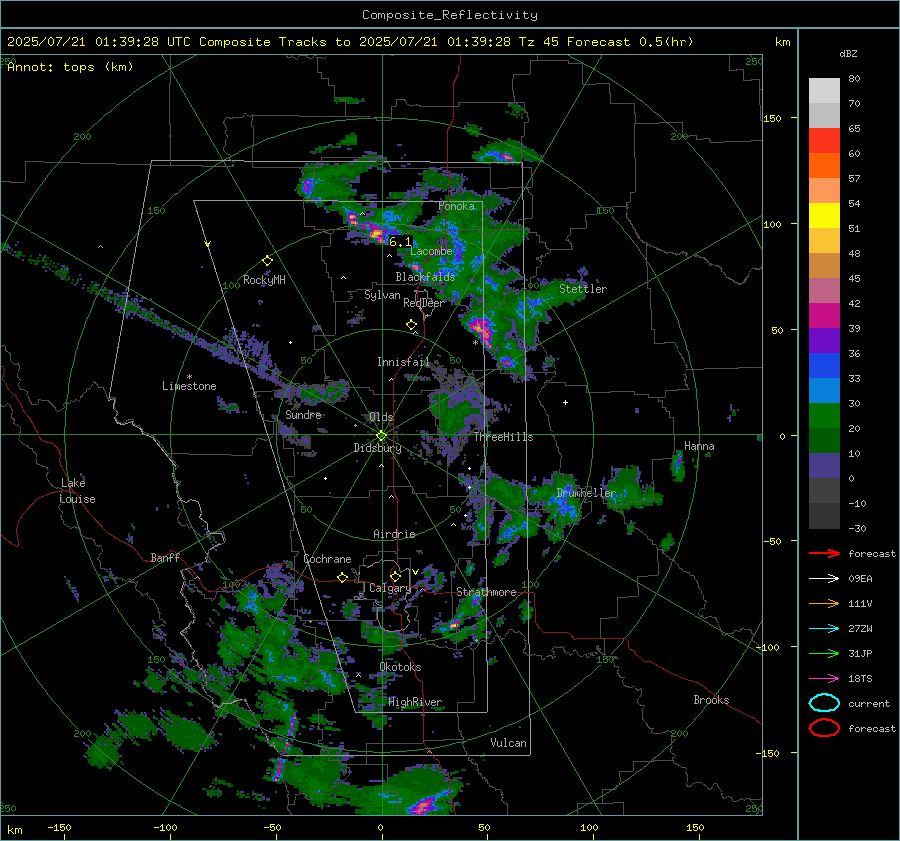This screenshot has width=900, height=841.
Task: Click the white plus marker west of Hanna
Action: pos(565,402)
